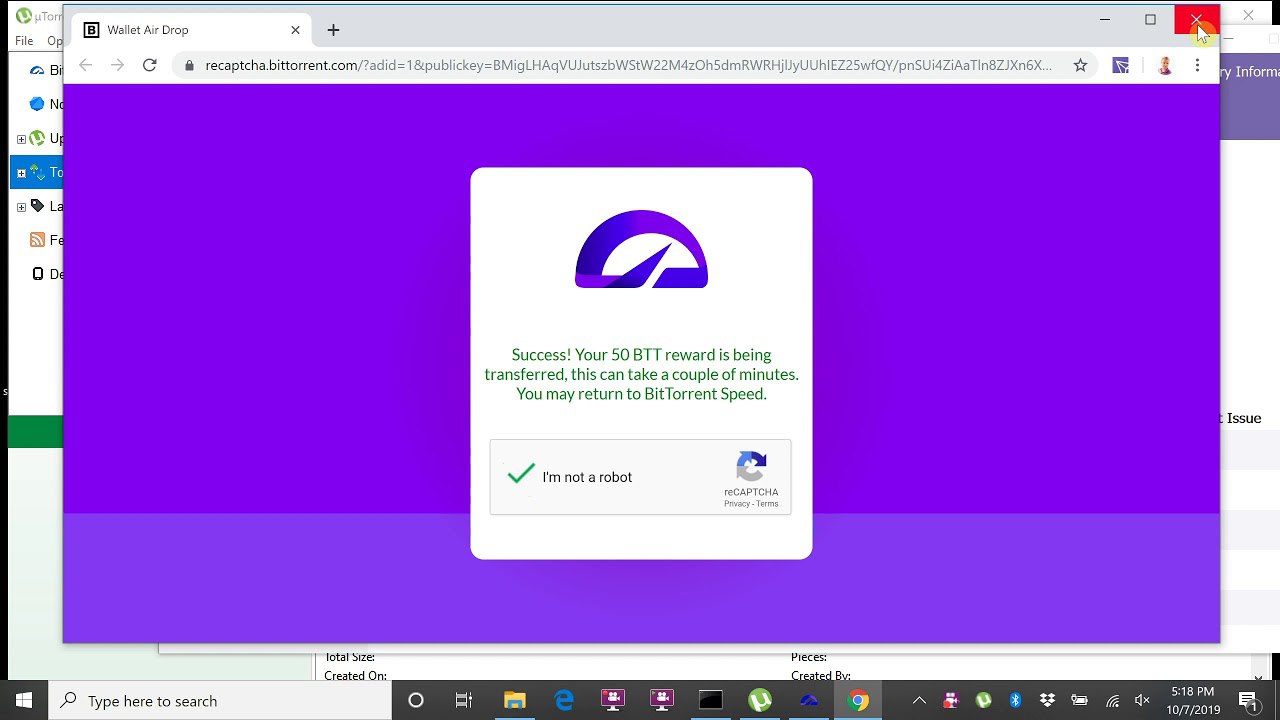Open Task View from the taskbar
Image resolution: width=1280 pixels, height=720 pixels.
[x=464, y=700]
